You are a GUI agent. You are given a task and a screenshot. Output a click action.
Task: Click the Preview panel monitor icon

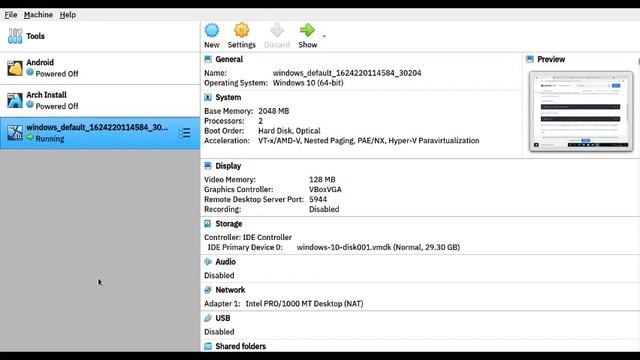(530, 59)
